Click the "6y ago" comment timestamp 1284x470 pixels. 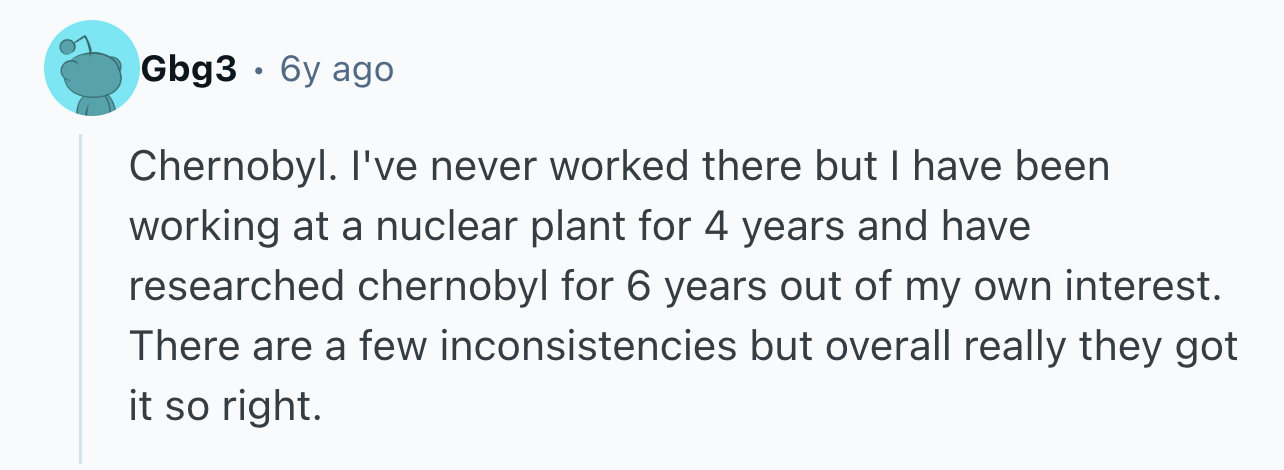coord(337,70)
